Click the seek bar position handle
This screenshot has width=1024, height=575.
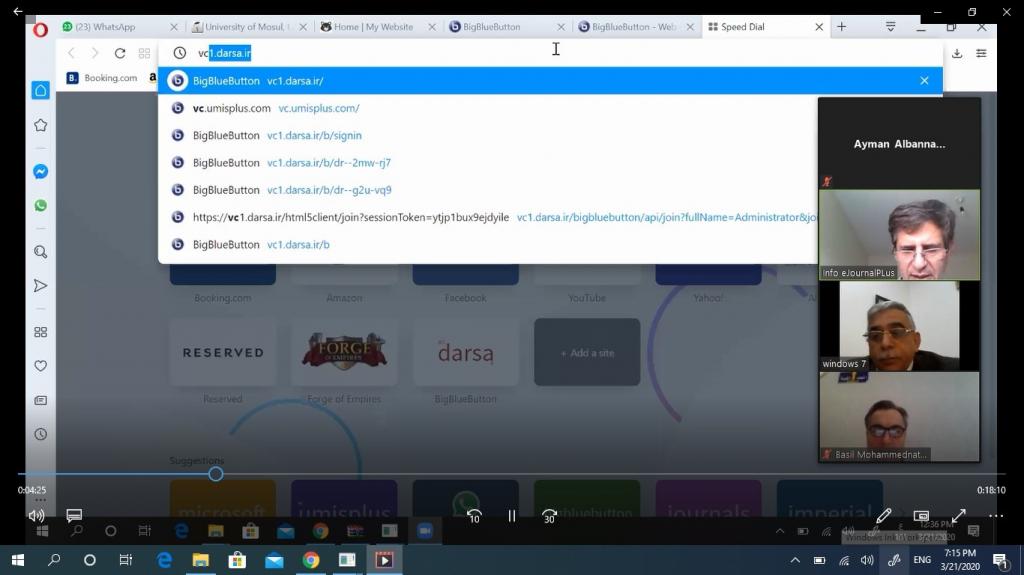[216, 474]
